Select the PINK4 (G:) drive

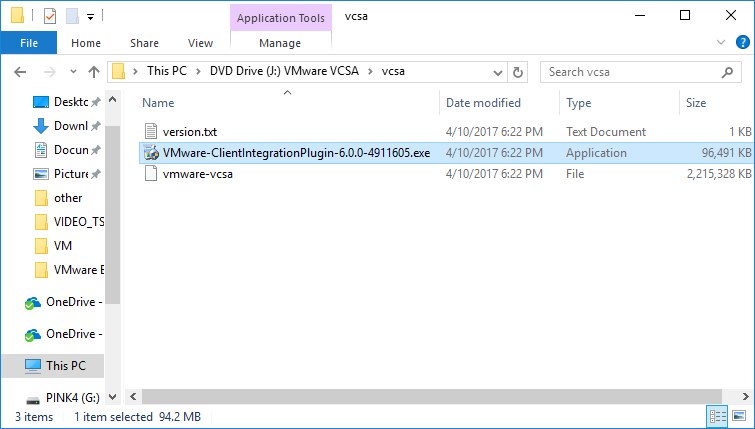click(x=63, y=398)
